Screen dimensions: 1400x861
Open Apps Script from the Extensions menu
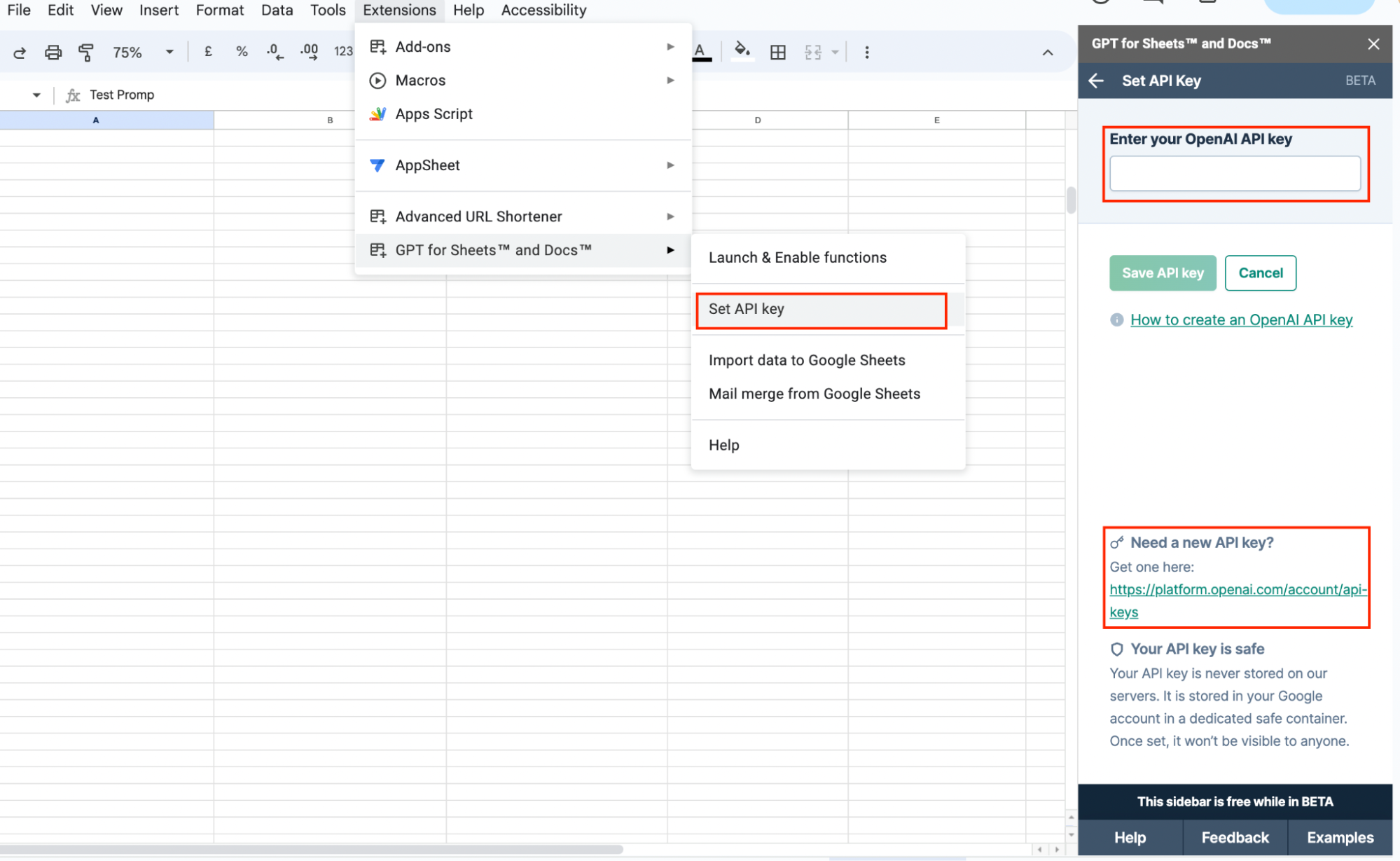523,114
